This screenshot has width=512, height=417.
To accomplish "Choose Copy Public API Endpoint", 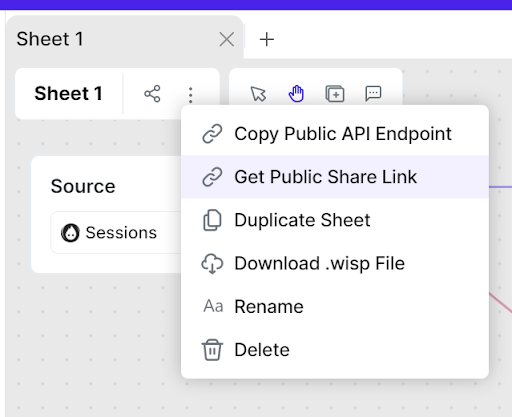I will [x=335, y=134].
